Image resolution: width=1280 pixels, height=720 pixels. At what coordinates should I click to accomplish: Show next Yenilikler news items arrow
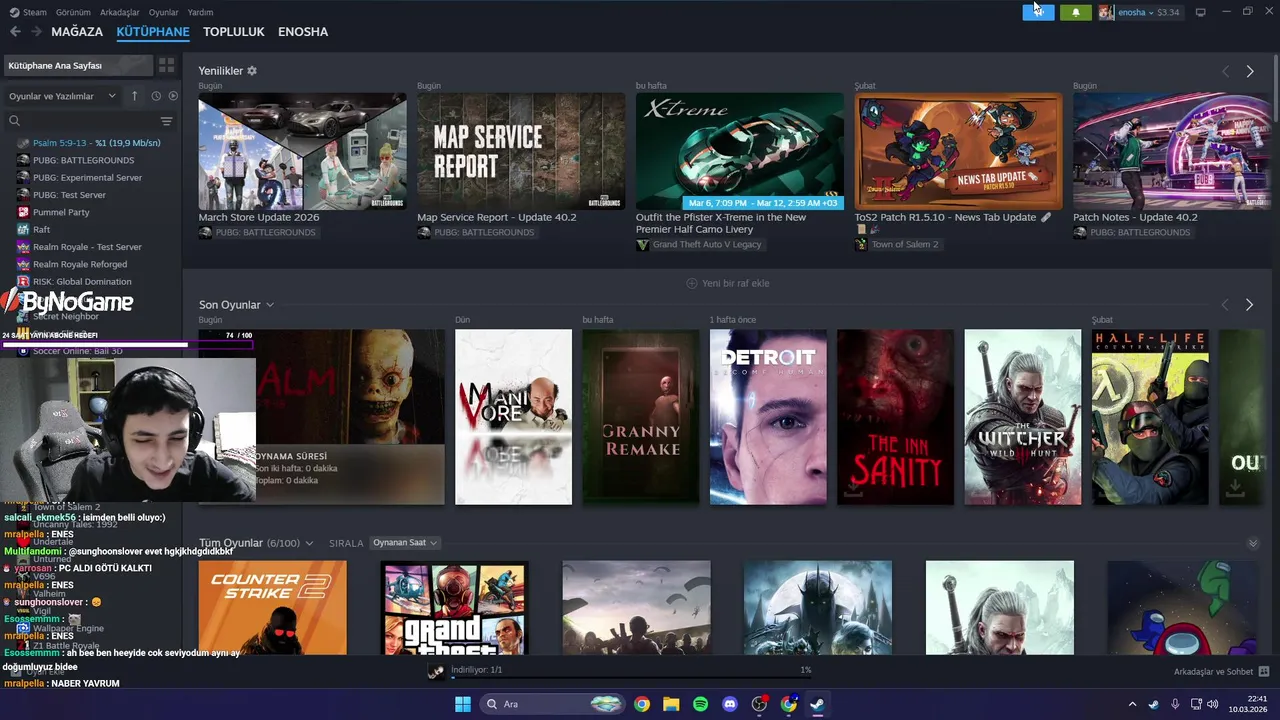tap(1249, 71)
